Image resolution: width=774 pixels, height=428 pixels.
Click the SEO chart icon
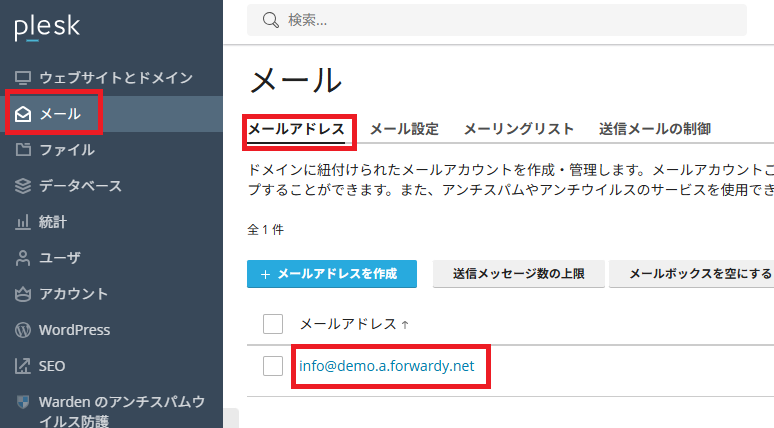click(23, 366)
